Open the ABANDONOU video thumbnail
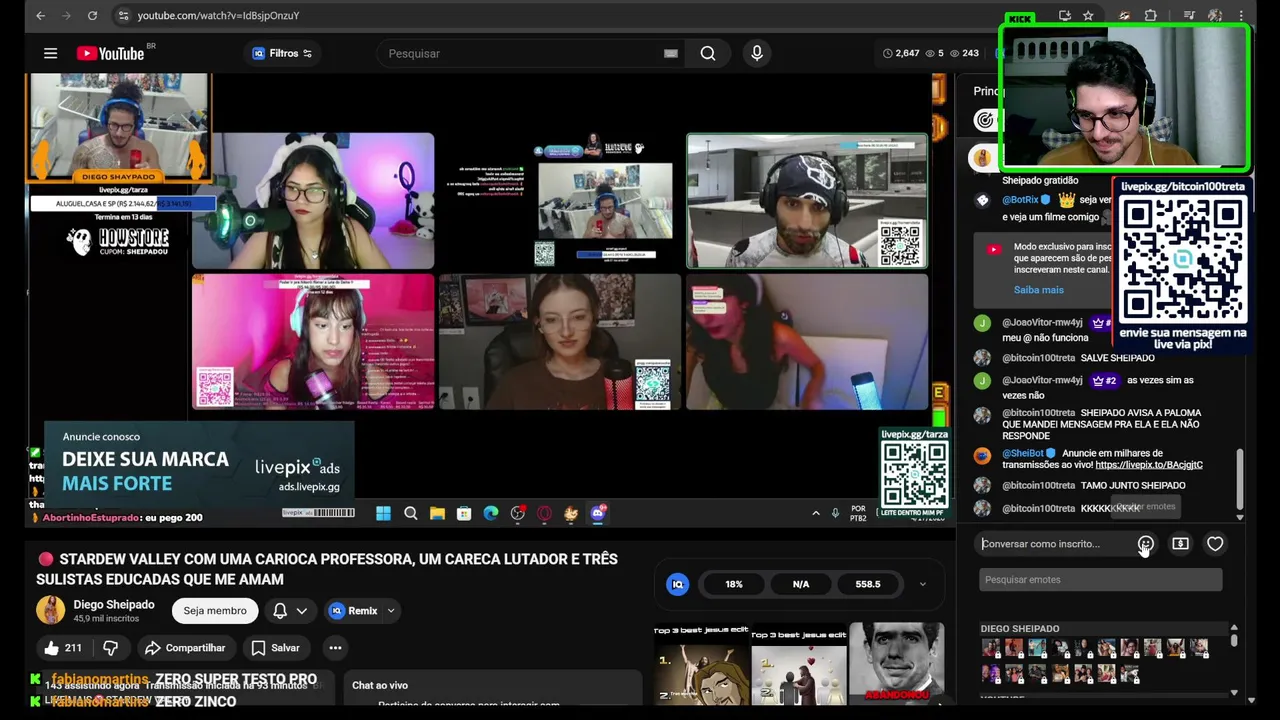Image resolution: width=1280 pixels, height=720 pixels. (897, 663)
